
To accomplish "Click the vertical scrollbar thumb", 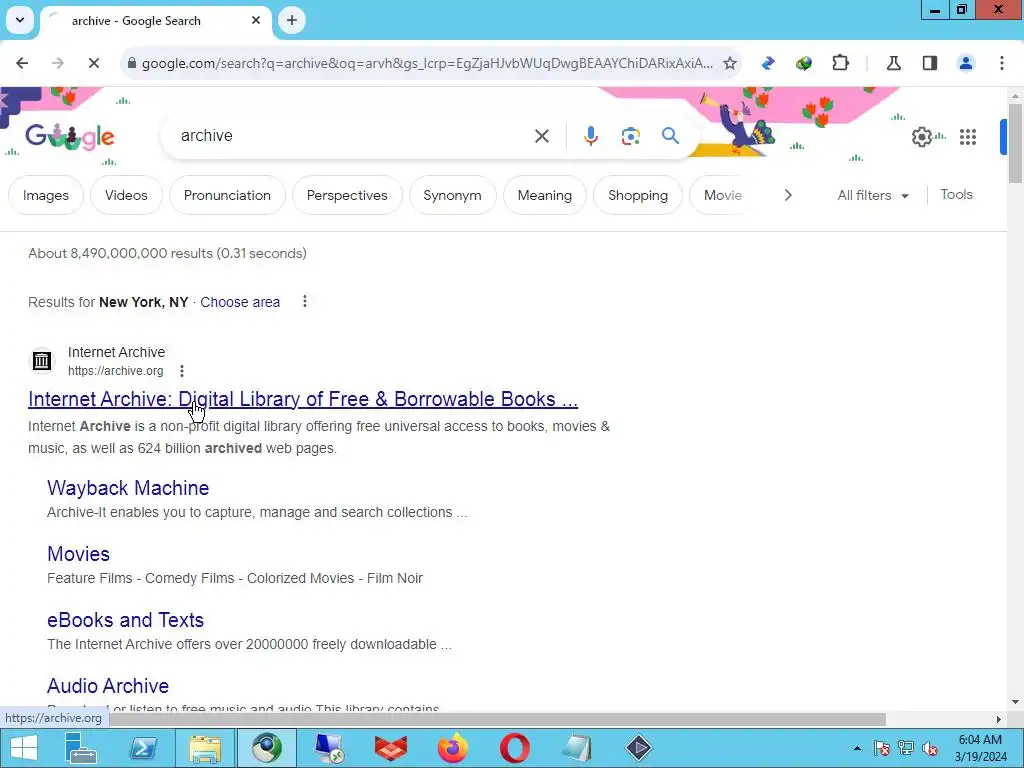I will click(1015, 142).
